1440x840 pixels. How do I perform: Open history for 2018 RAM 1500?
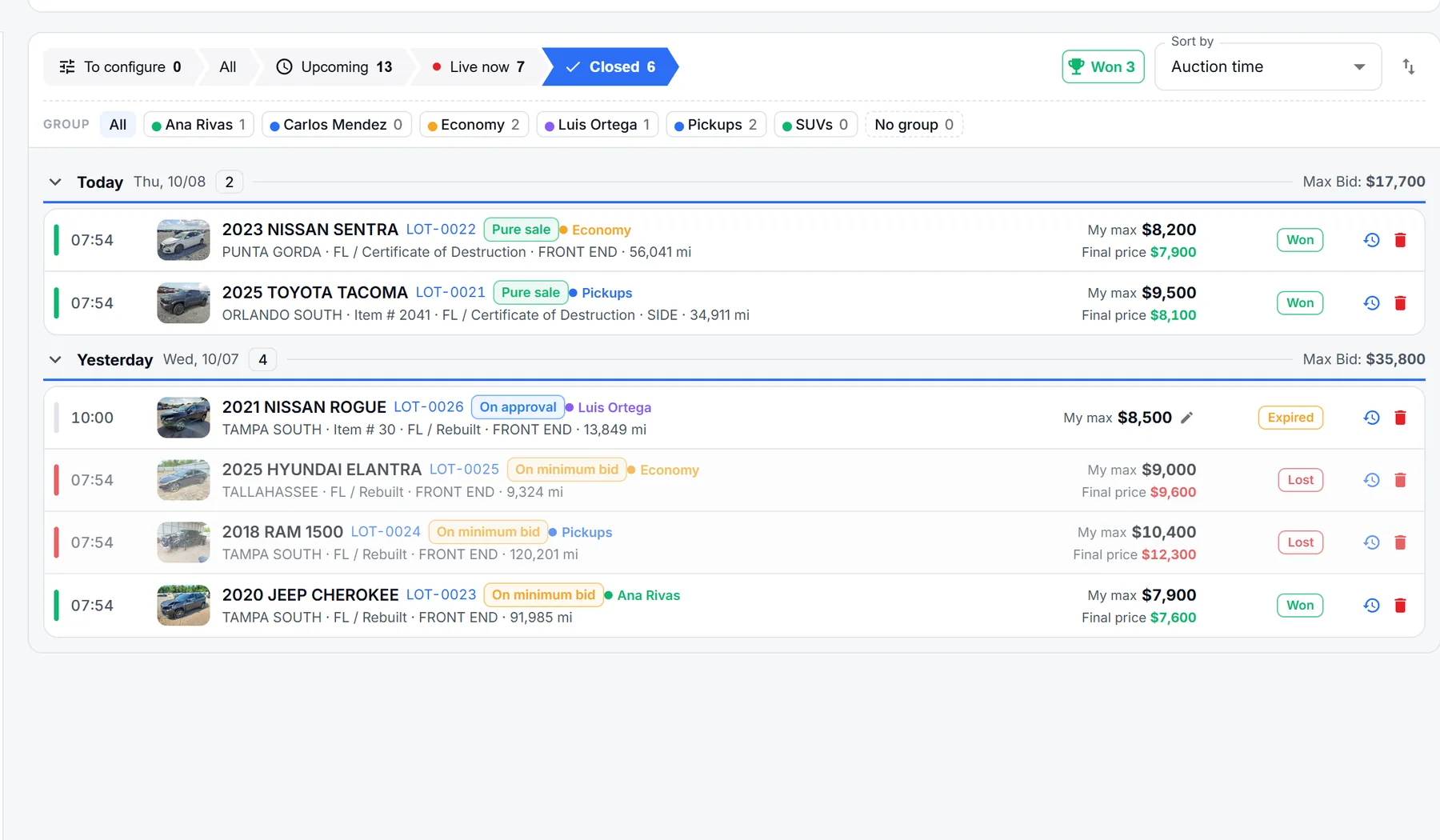1371,542
